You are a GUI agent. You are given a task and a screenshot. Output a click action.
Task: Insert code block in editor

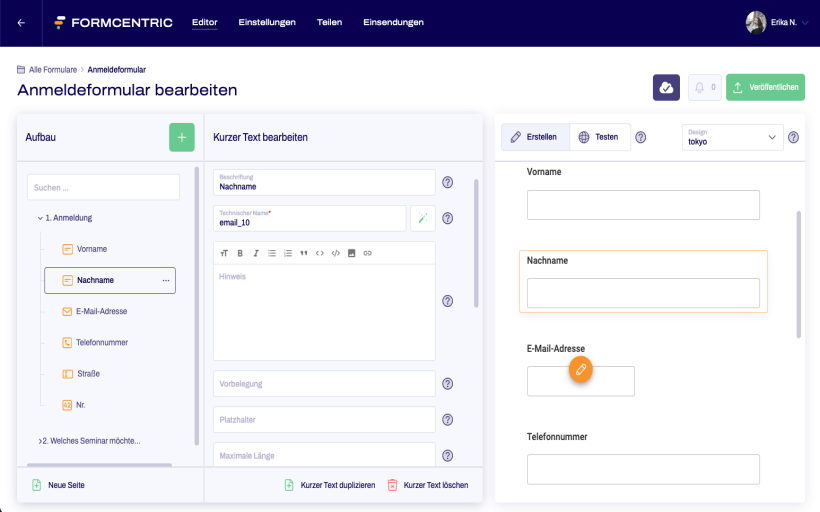click(336, 253)
